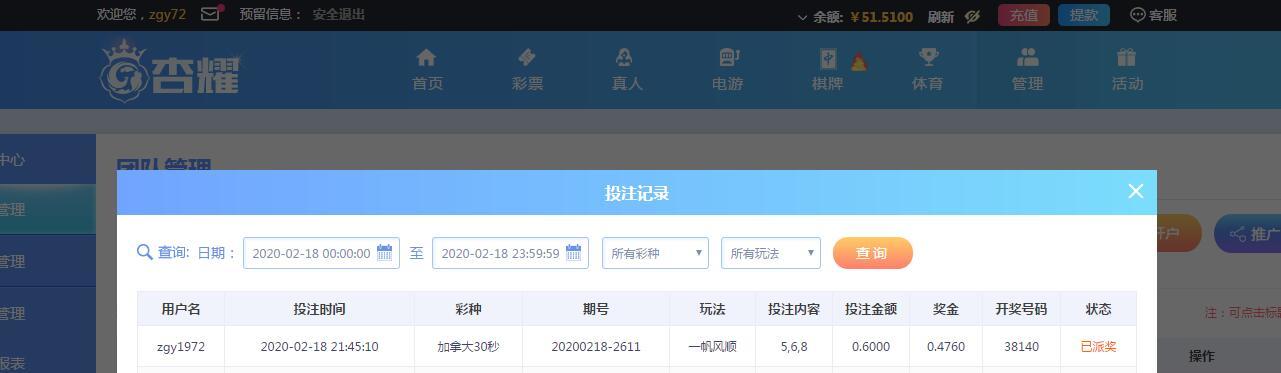
Task: Open the 管理 management menu
Action: click(x=1027, y=70)
